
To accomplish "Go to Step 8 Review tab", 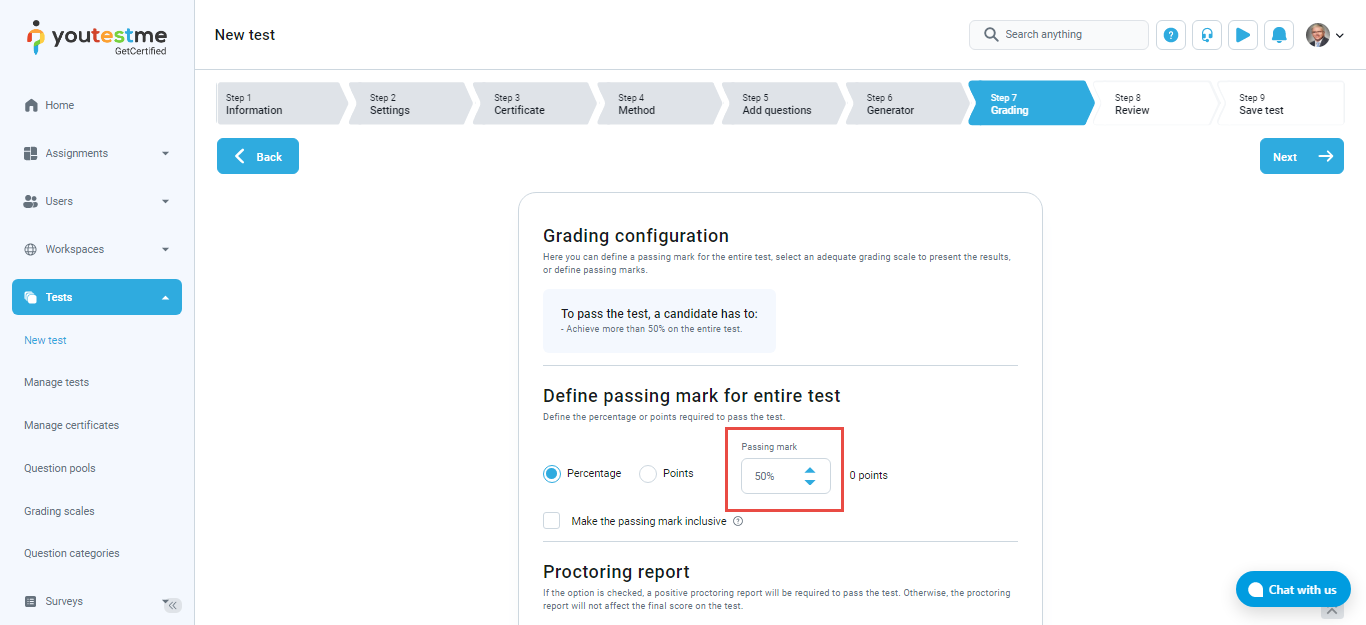I will pos(1150,104).
